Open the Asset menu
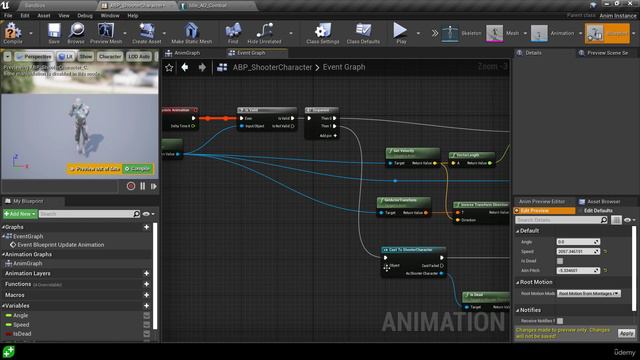 pos(44,16)
